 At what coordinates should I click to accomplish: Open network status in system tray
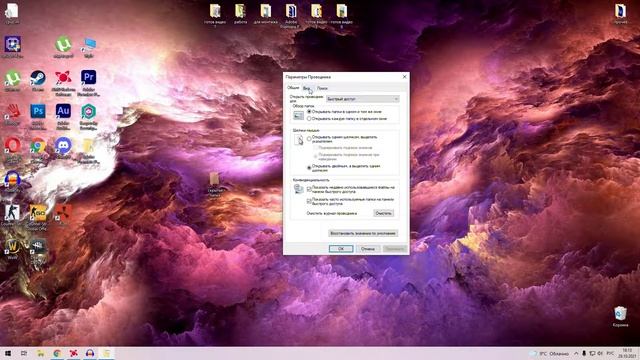coord(592,353)
